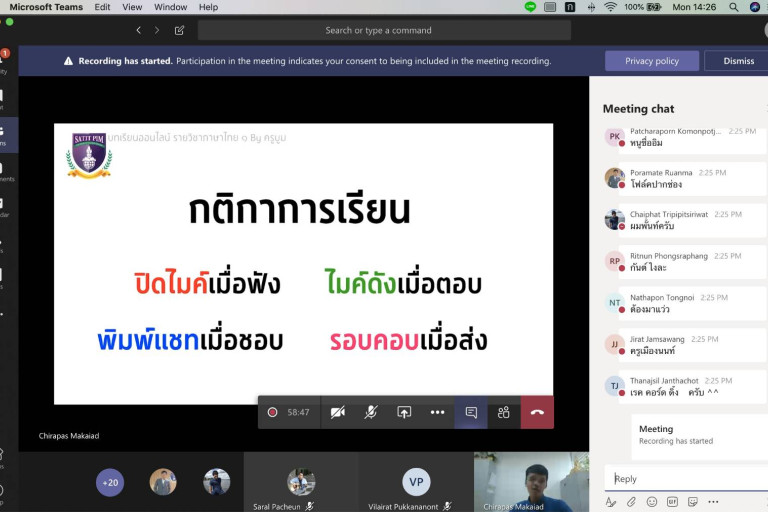The height and width of the screenshot is (512, 768).
Task: Insert a GIF into the chat
Action: click(x=672, y=501)
